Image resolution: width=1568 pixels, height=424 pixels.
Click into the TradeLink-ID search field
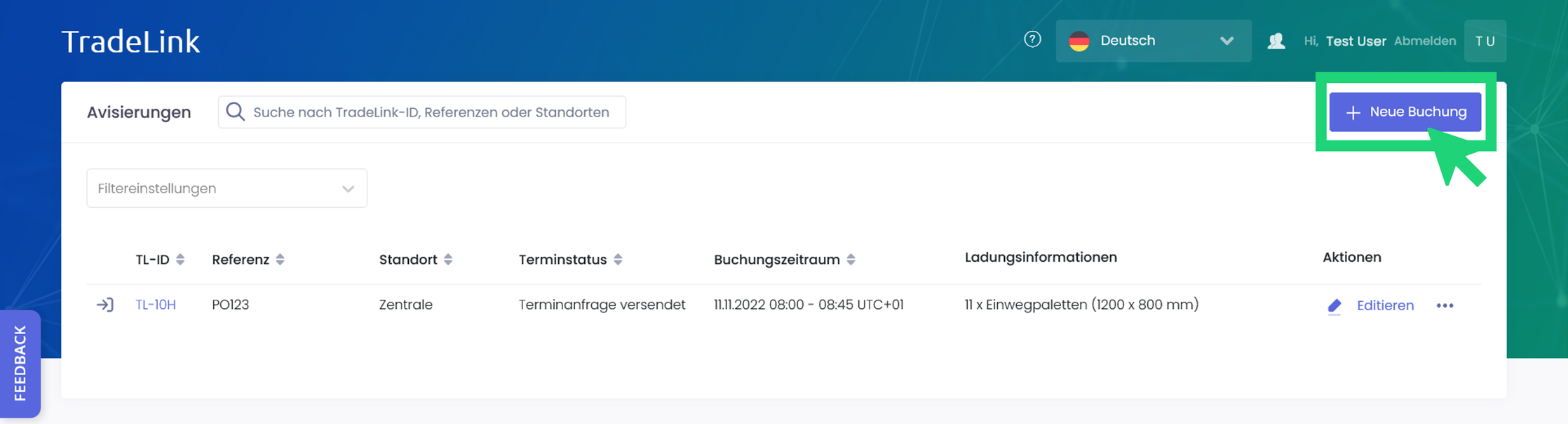point(431,112)
